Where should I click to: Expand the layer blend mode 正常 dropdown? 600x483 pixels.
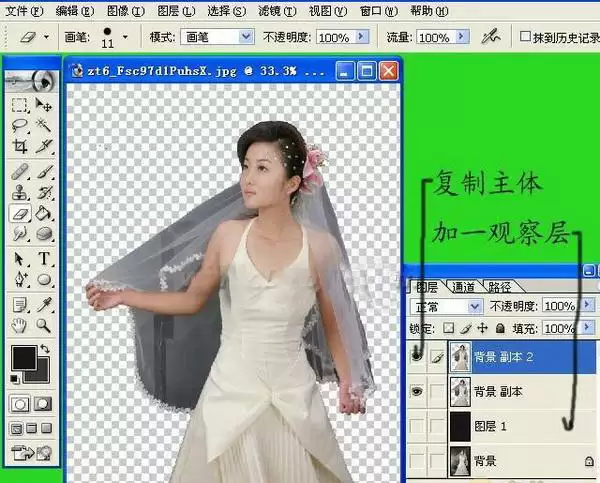446,307
